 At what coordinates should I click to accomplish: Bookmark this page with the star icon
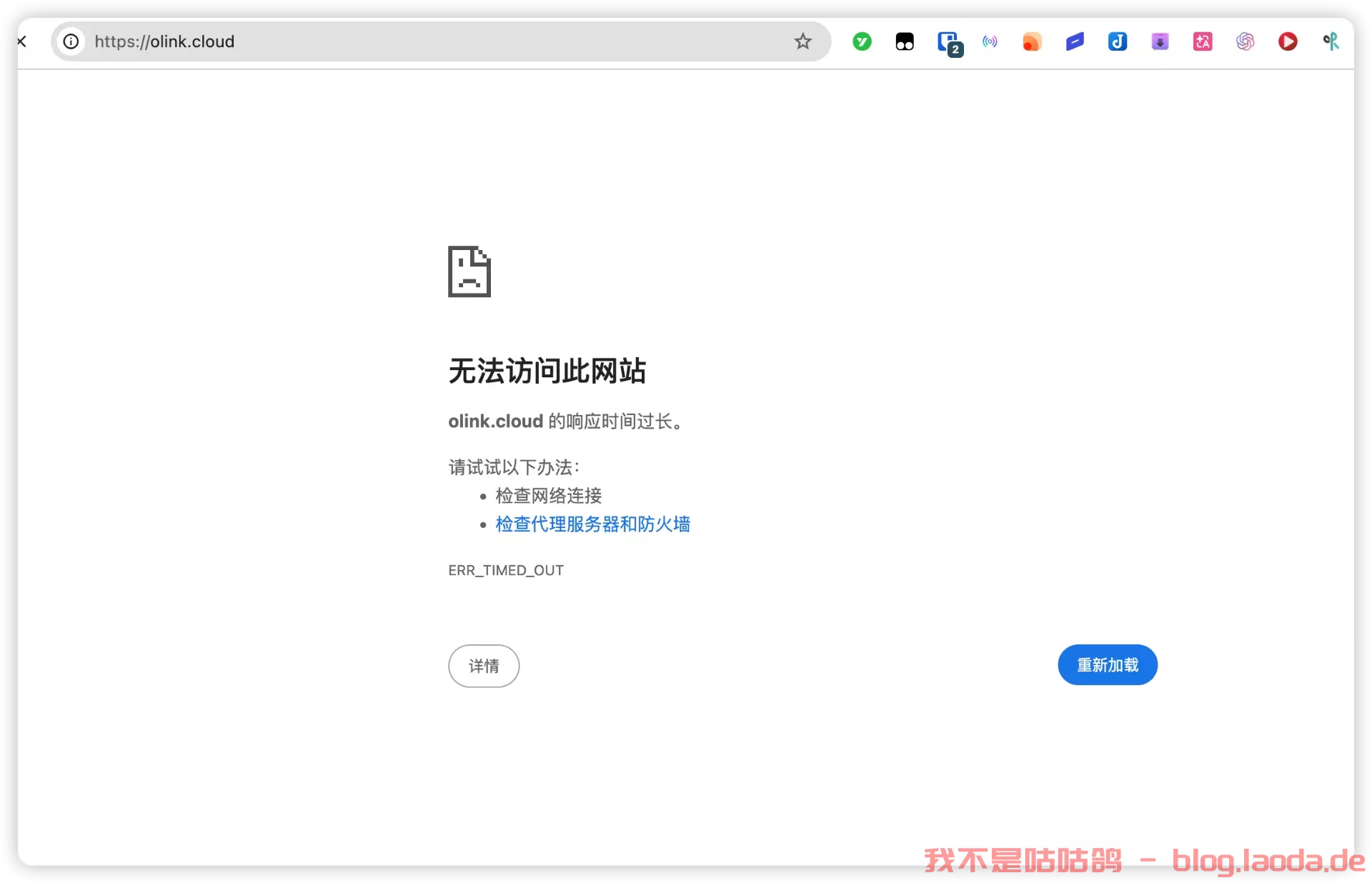click(802, 41)
